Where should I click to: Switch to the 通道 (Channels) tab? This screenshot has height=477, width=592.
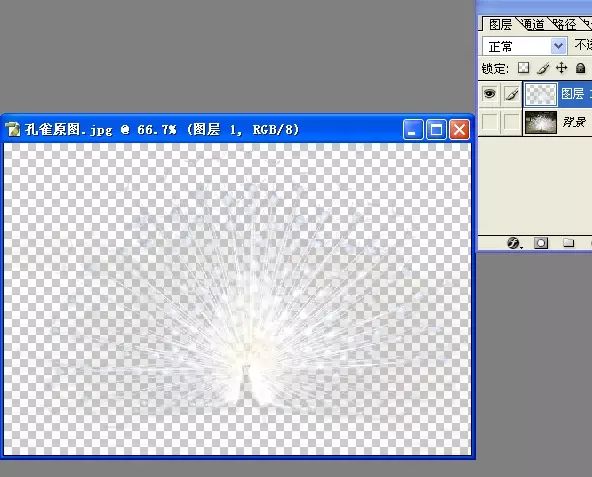tap(534, 25)
